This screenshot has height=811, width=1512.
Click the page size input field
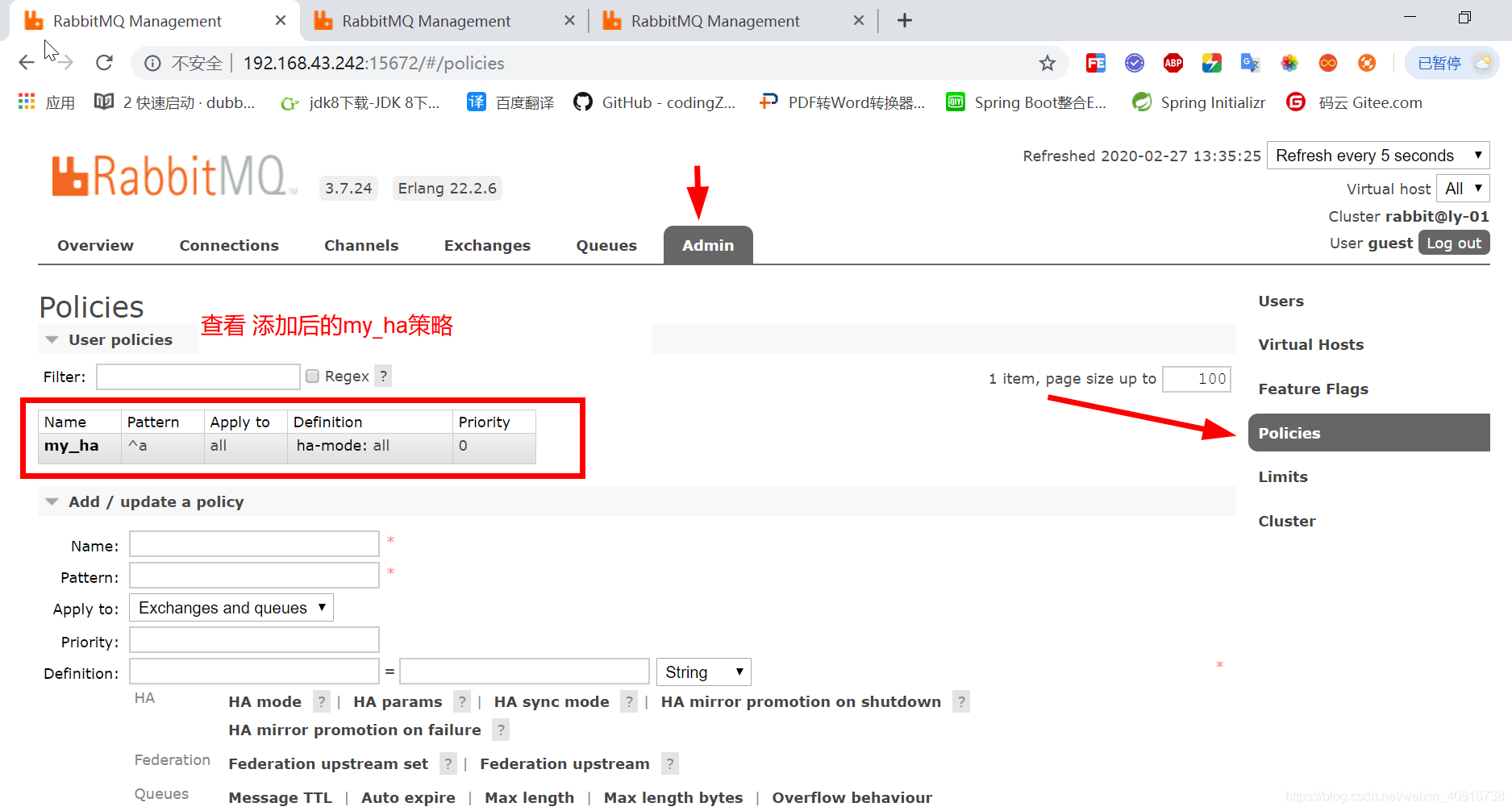(1196, 379)
